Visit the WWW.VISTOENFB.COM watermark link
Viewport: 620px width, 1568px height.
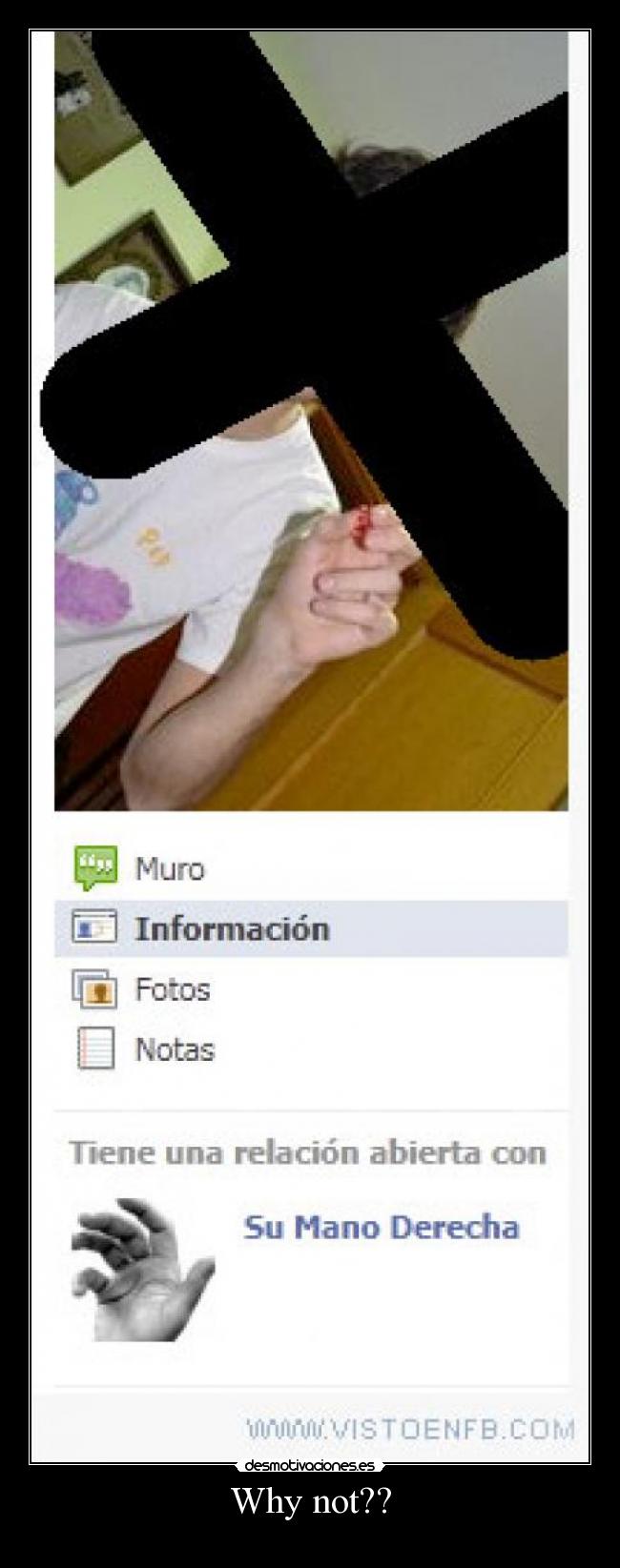[x=410, y=1429]
